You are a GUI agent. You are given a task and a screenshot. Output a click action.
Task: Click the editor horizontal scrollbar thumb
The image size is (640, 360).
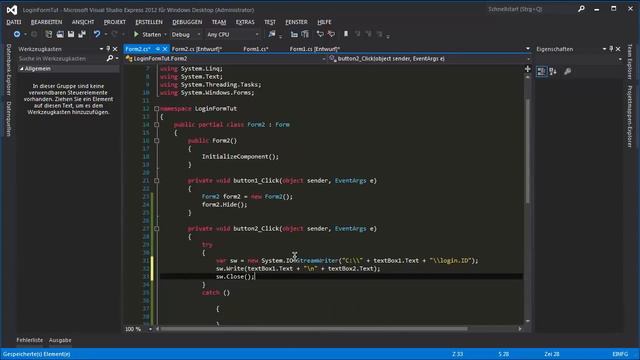click(313, 329)
